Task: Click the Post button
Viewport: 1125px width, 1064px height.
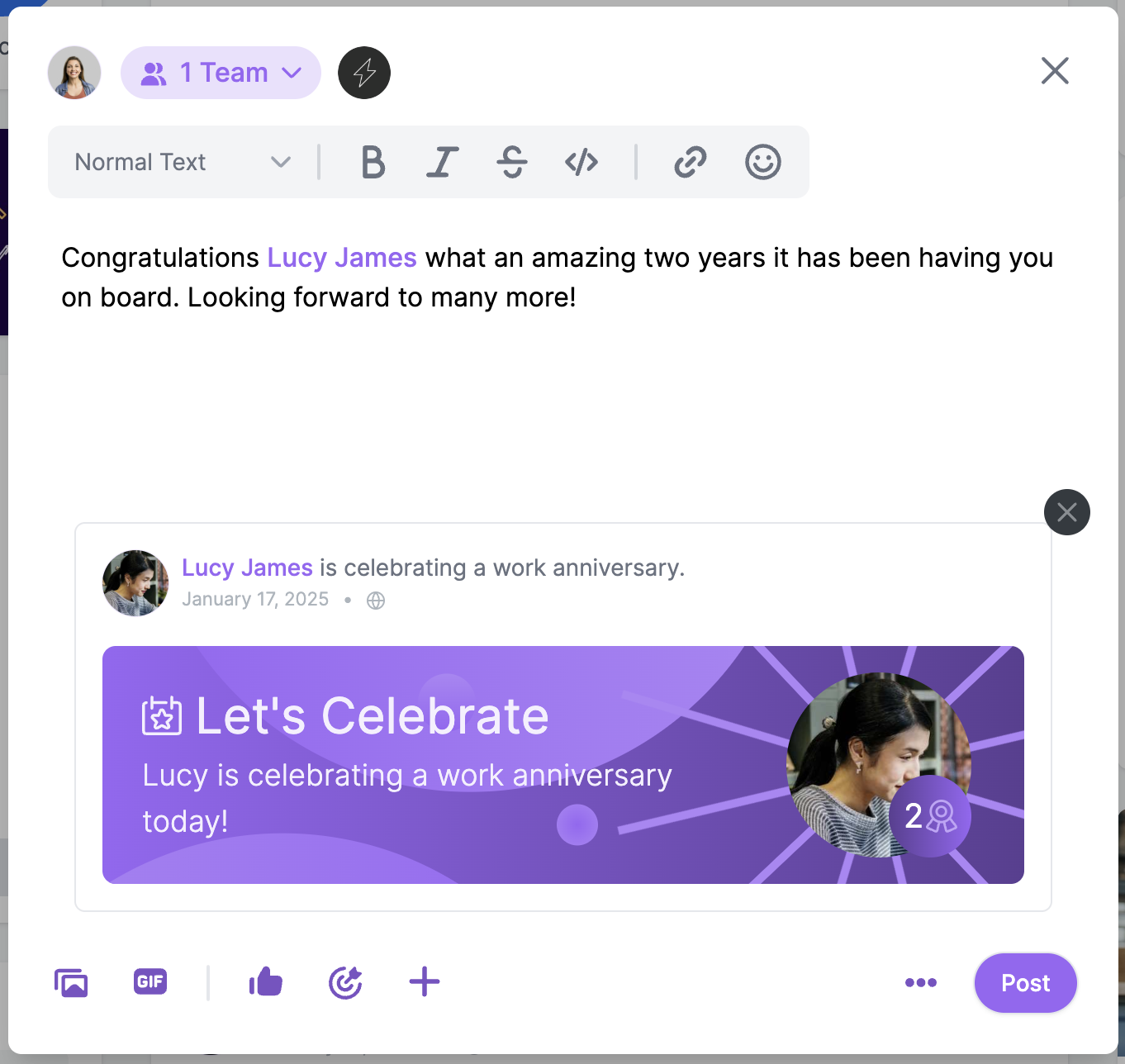Action: click(x=1026, y=983)
